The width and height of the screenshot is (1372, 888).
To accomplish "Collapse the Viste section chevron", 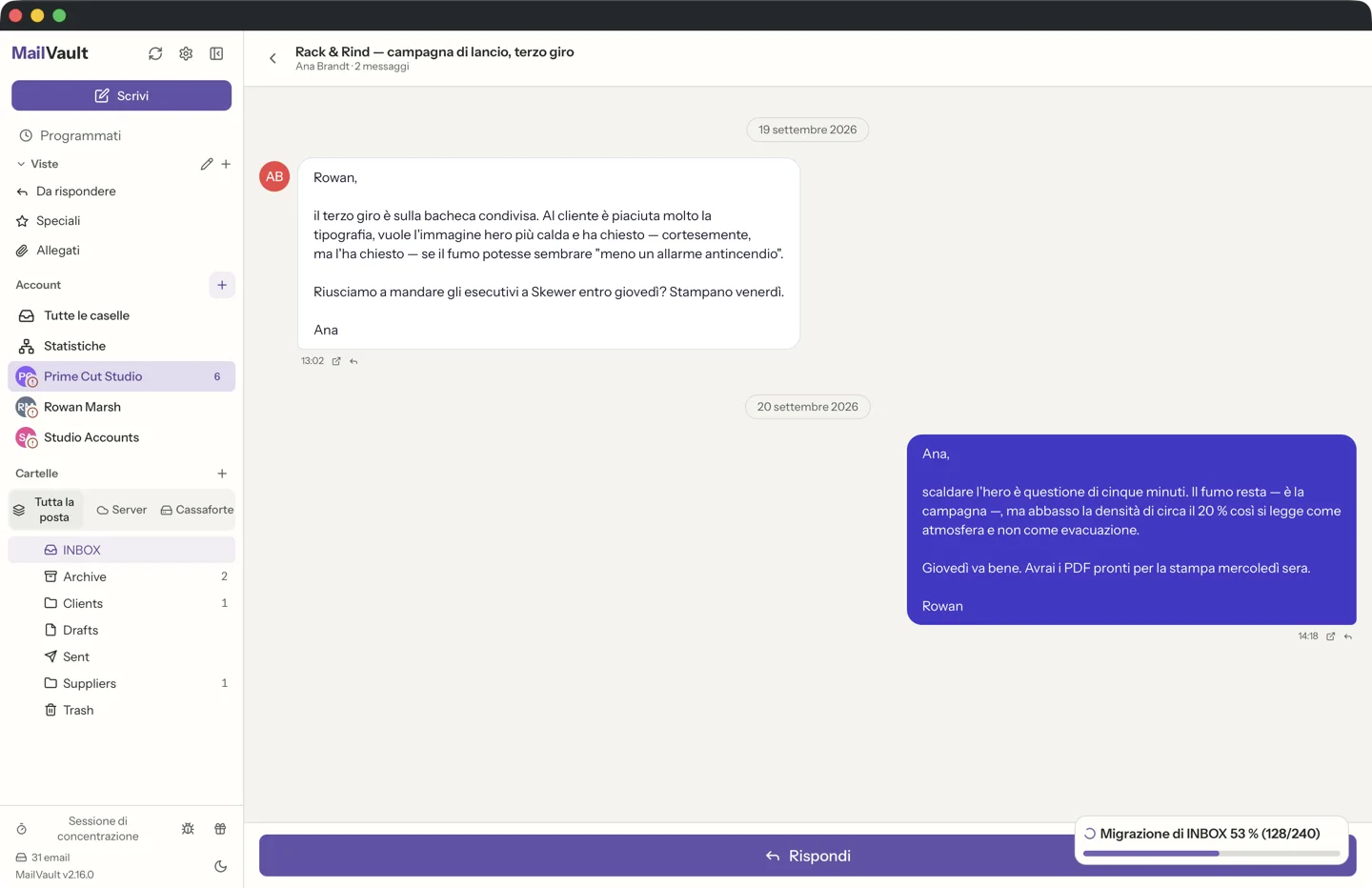I will 21,164.
